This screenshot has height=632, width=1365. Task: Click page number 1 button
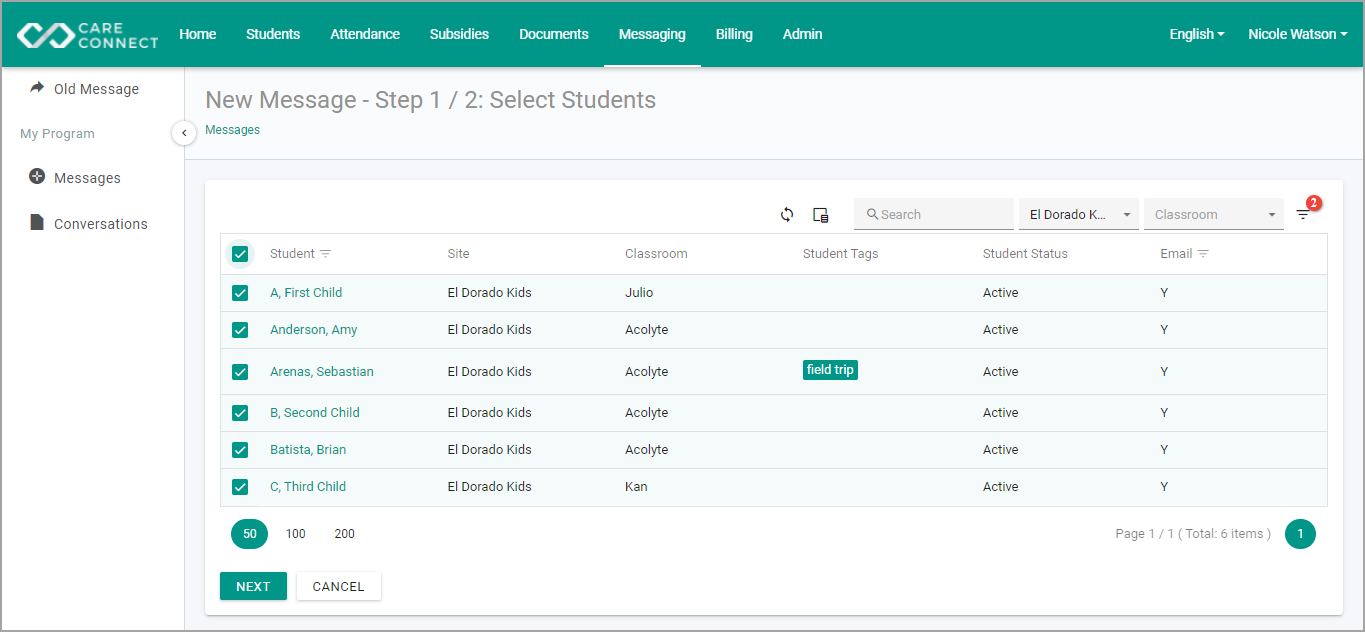(1300, 534)
